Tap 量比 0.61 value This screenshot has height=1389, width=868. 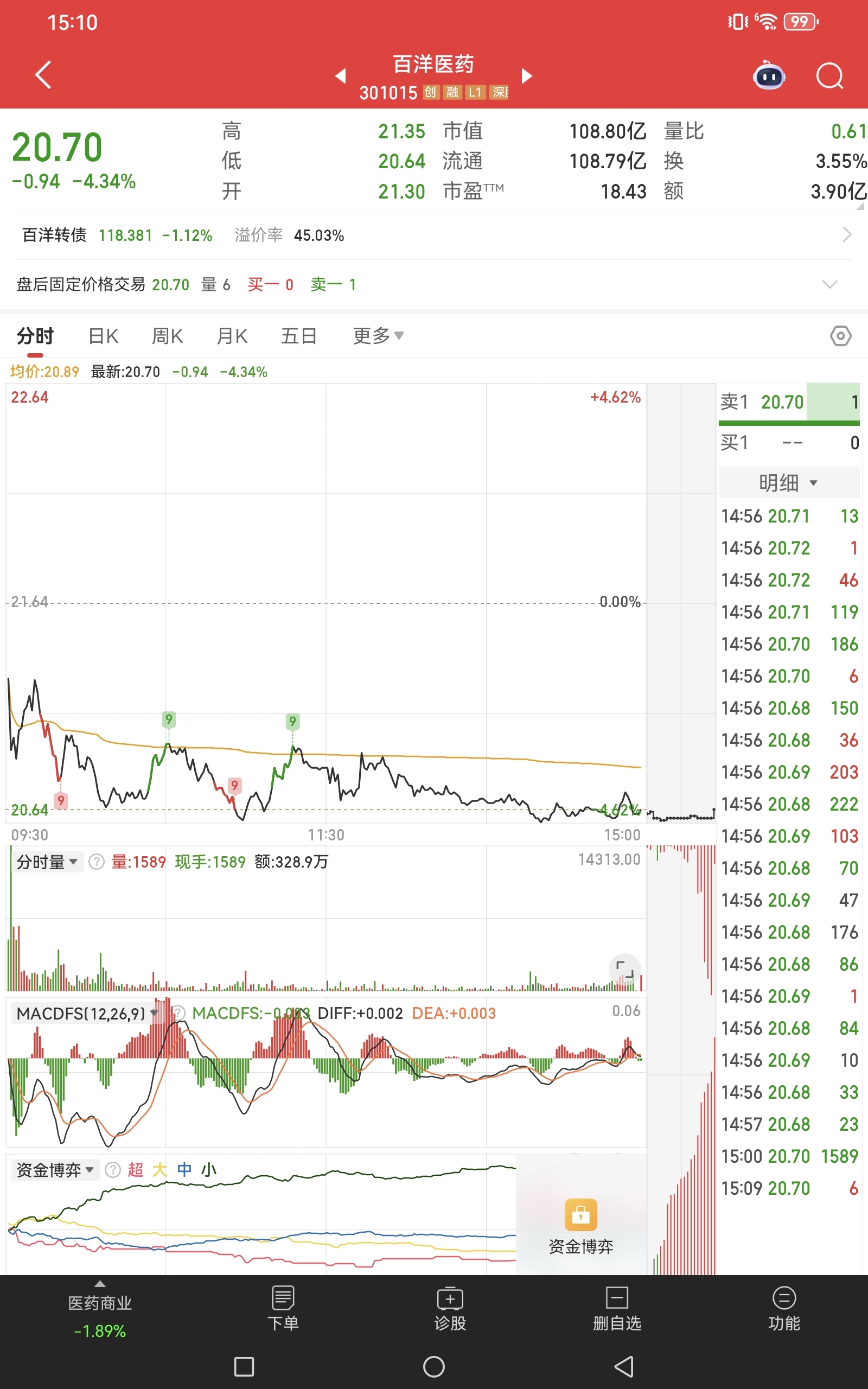click(x=848, y=131)
